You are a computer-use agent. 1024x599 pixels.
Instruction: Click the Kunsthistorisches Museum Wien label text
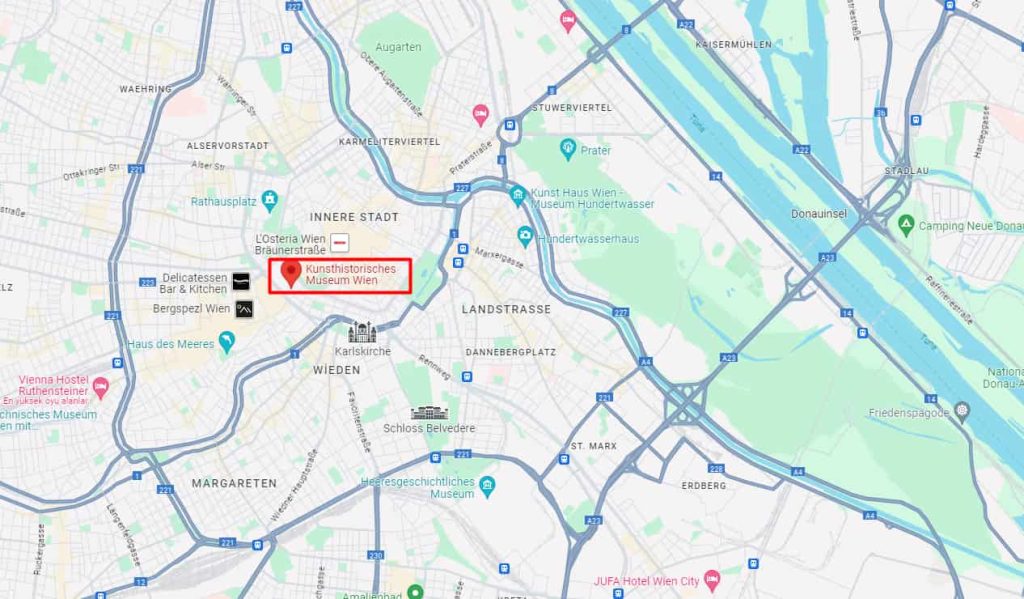[351, 274]
